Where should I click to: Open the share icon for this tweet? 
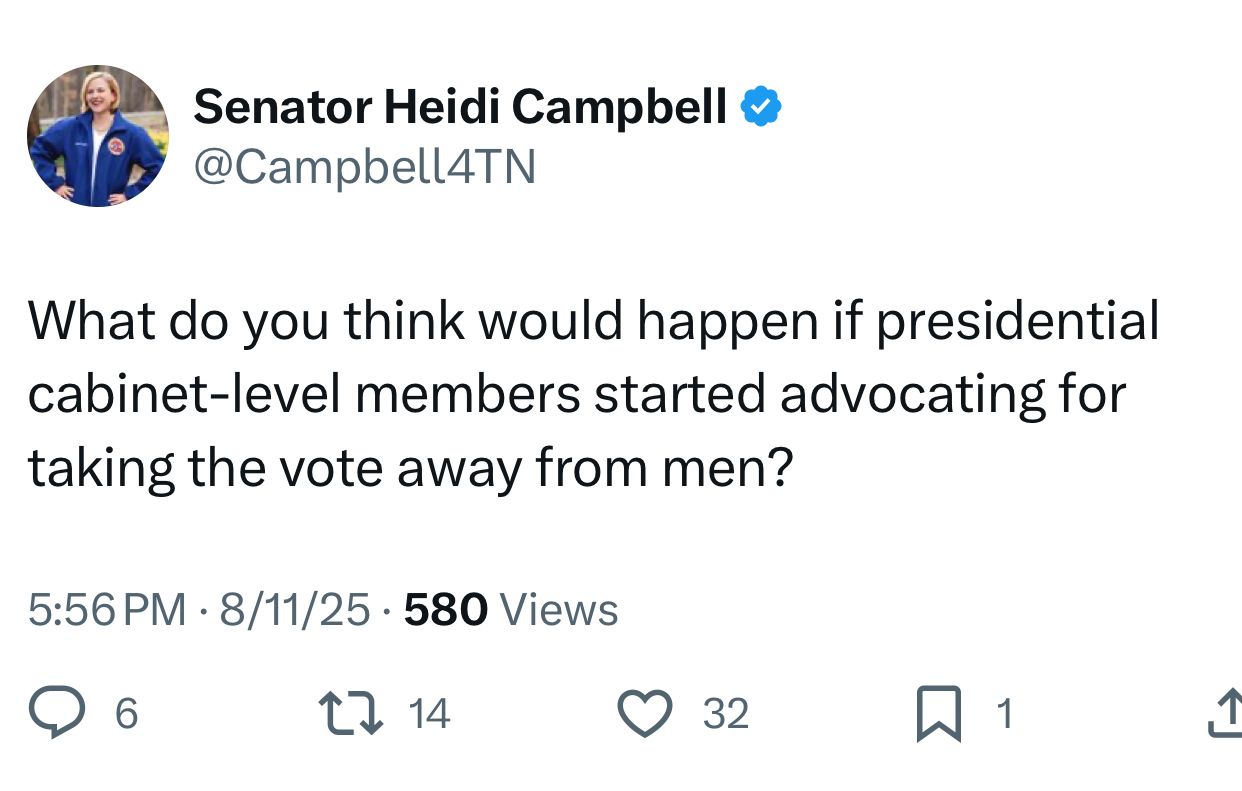point(1226,713)
